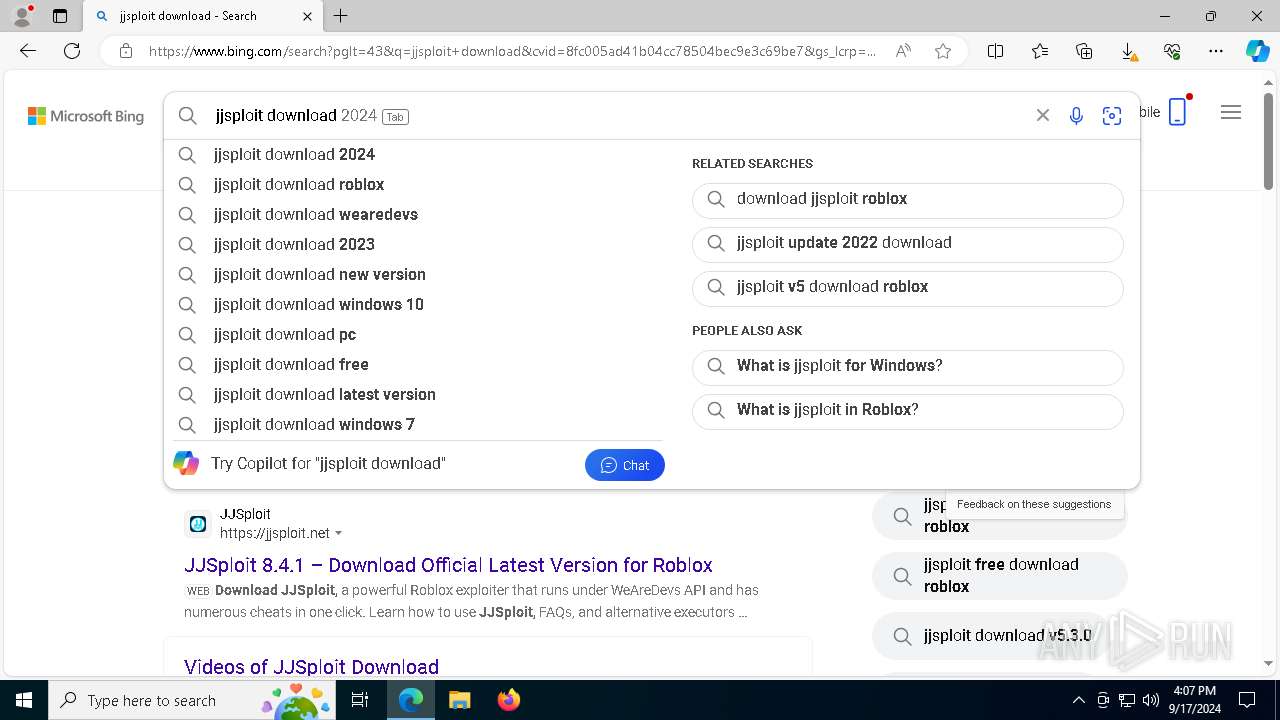The height and width of the screenshot is (720, 1280).
Task: Expand jjsploit.net result dropdown arrow
Action: [x=338, y=533]
